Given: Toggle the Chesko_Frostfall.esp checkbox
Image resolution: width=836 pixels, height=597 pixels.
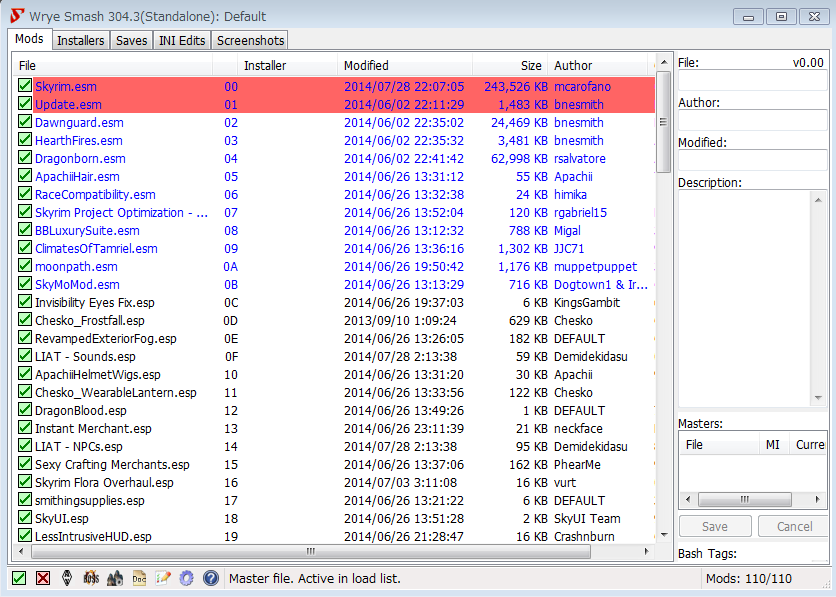Looking at the screenshot, I should (25, 321).
